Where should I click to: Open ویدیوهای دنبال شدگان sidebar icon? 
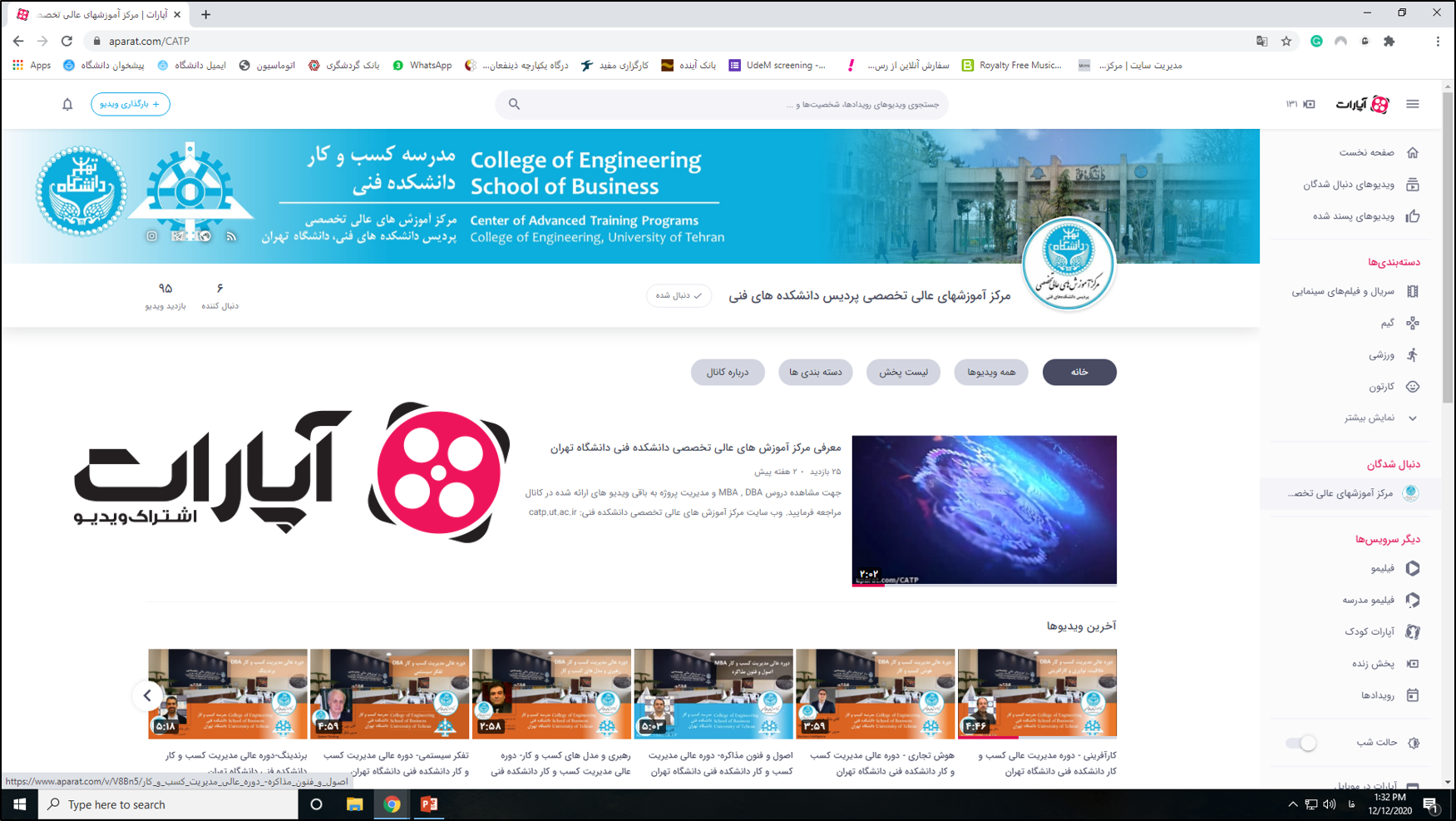[1413, 185]
